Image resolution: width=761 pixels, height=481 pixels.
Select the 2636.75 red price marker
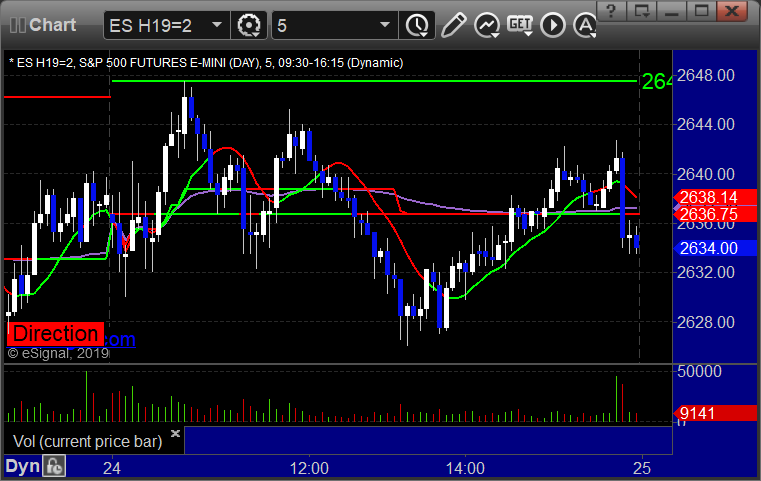pyautogui.click(x=714, y=214)
